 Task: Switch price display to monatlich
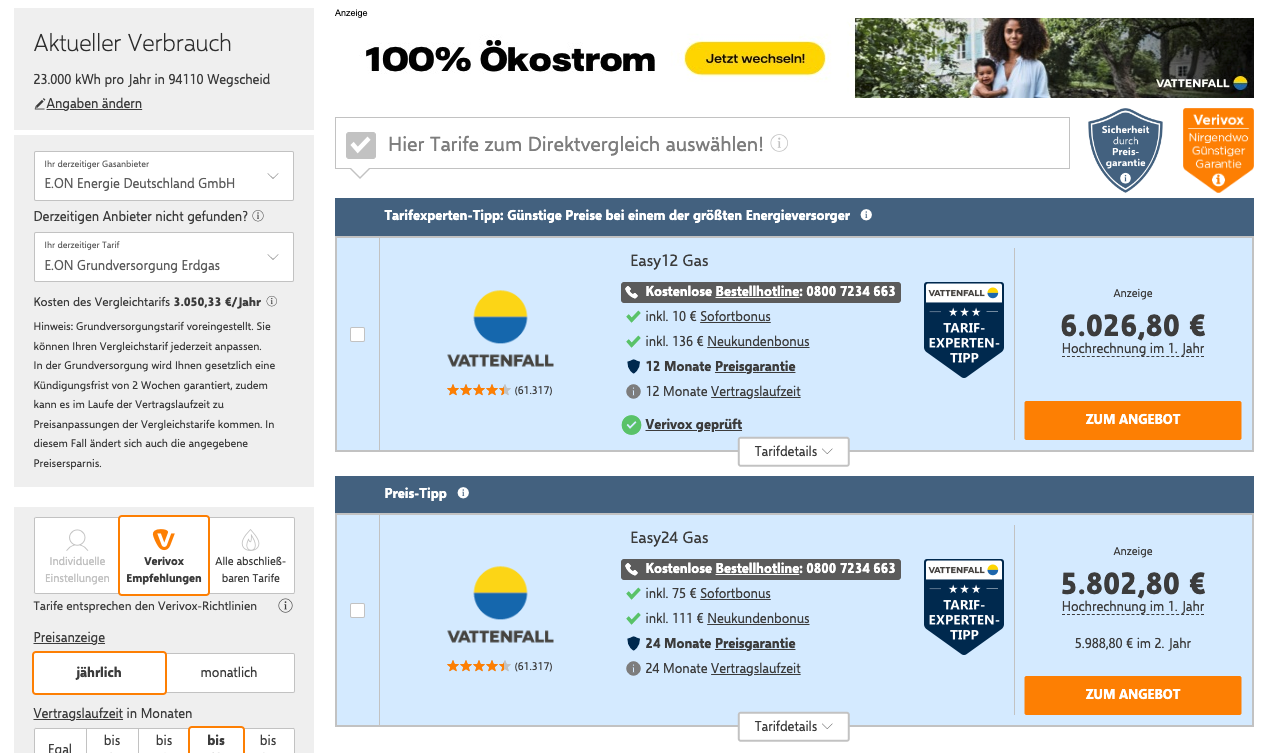[x=229, y=673]
